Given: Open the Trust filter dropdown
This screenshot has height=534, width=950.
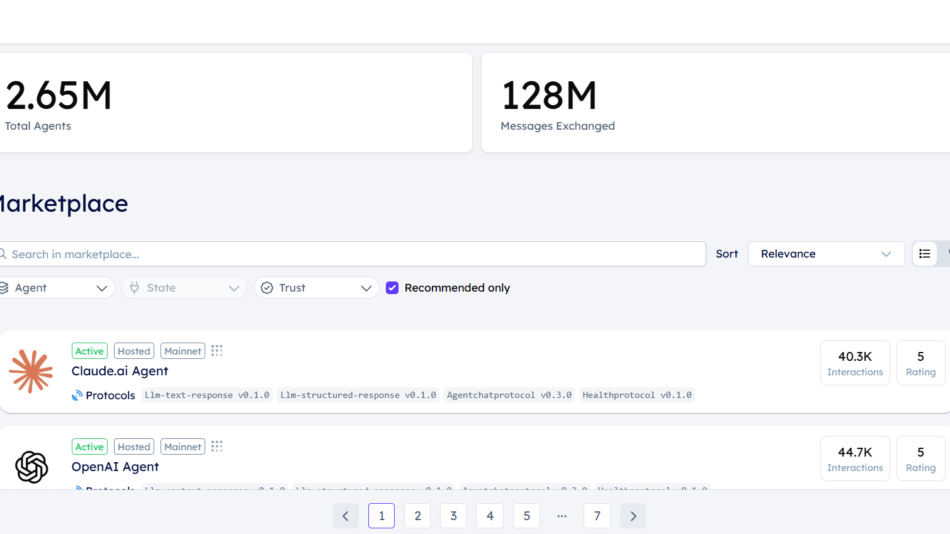Looking at the screenshot, I should click(315, 288).
